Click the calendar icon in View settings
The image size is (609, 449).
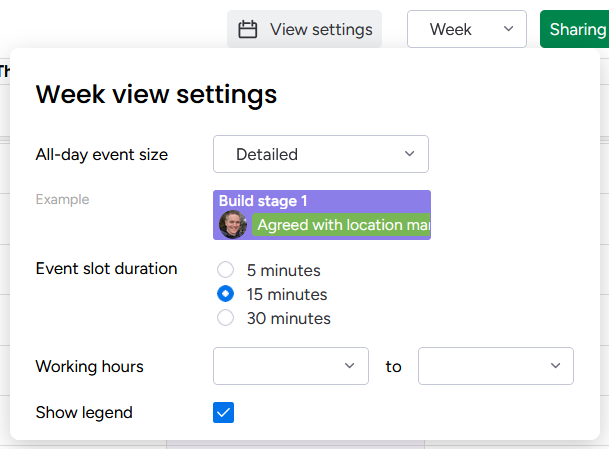pyautogui.click(x=247, y=30)
